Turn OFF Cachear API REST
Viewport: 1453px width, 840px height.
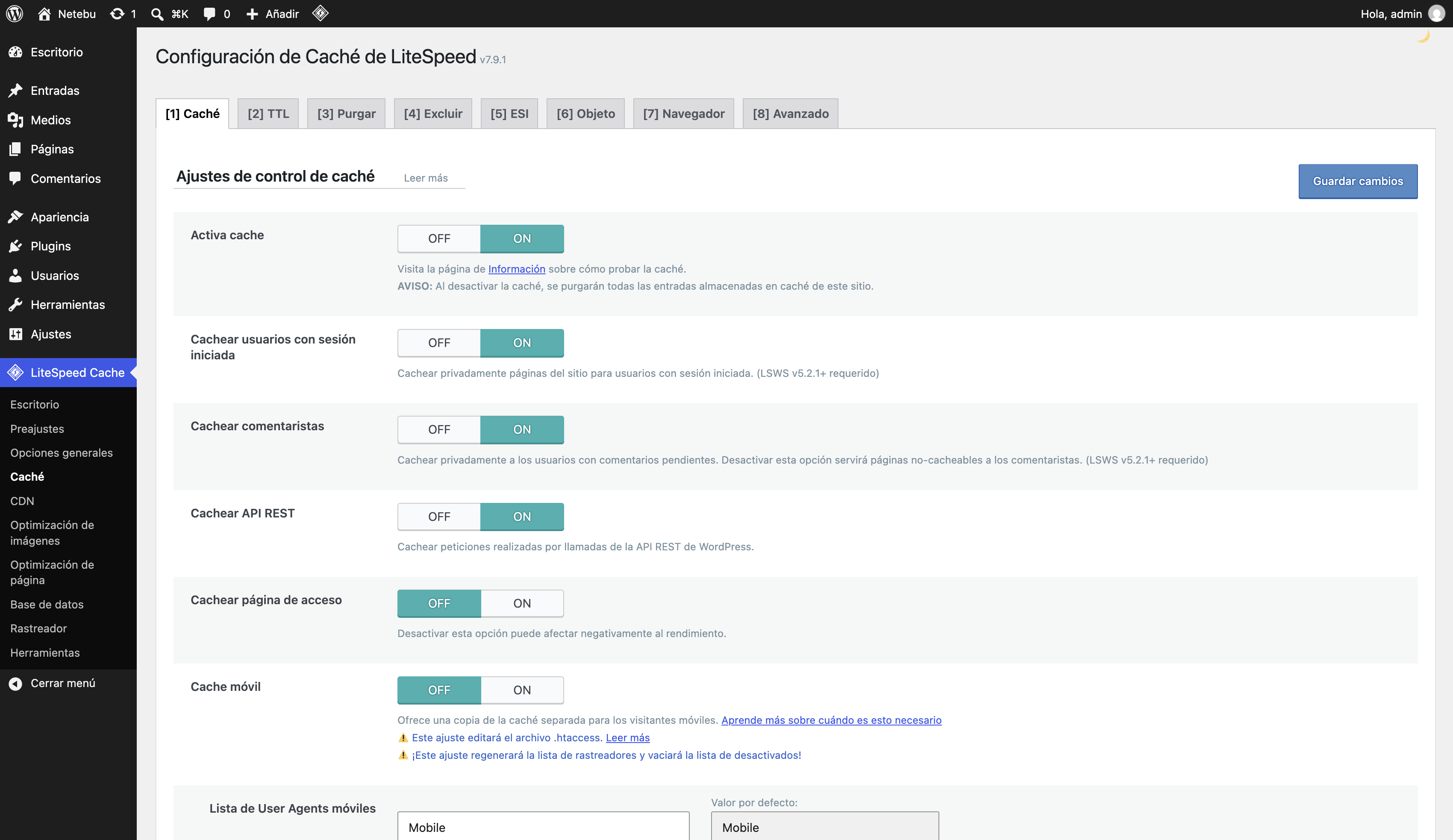pos(439,517)
